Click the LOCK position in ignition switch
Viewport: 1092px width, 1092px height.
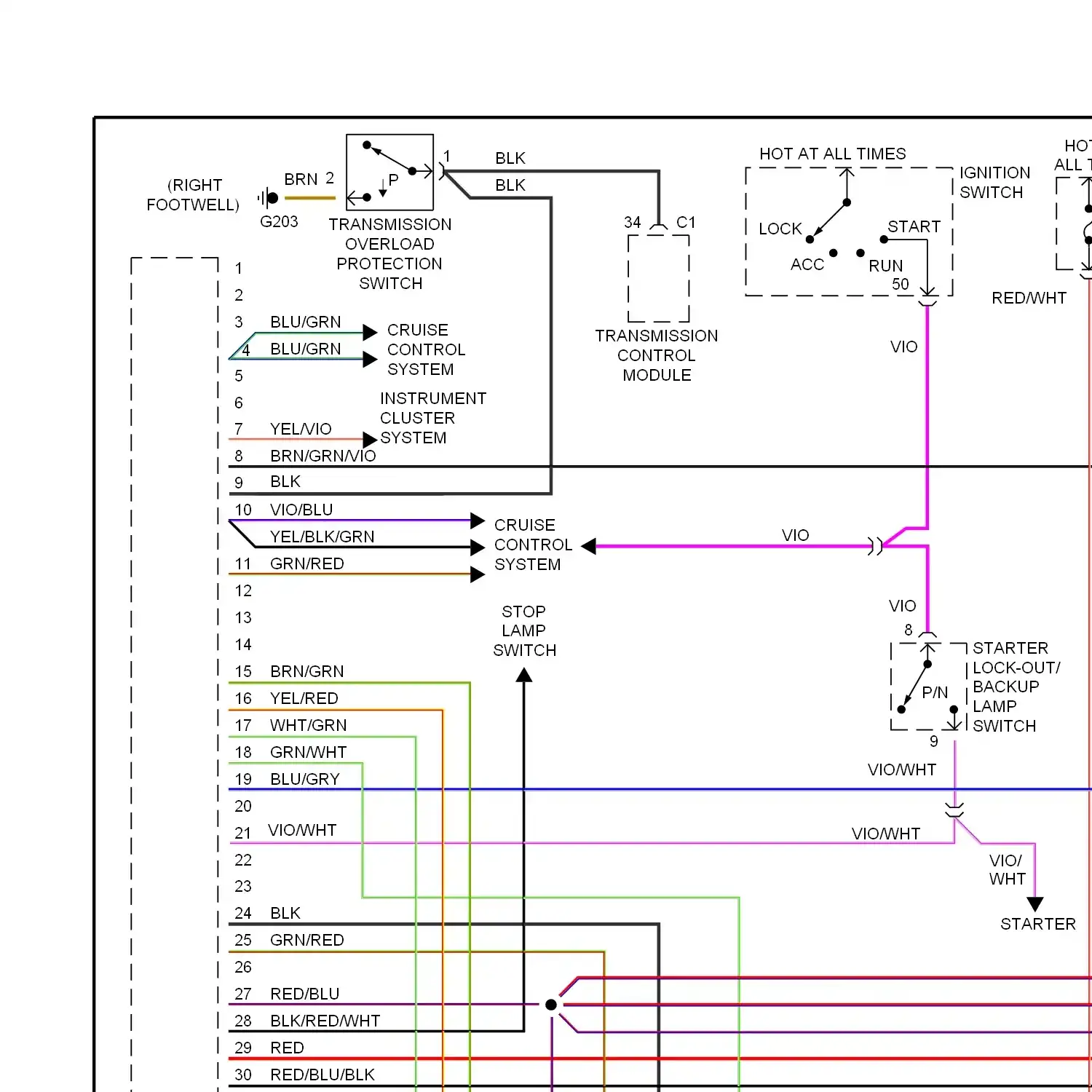coord(780,229)
